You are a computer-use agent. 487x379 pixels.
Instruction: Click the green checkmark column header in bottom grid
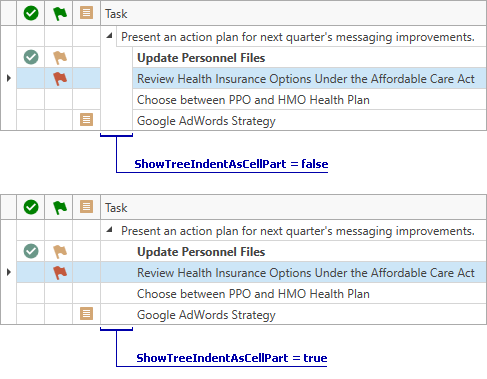point(31,207)
